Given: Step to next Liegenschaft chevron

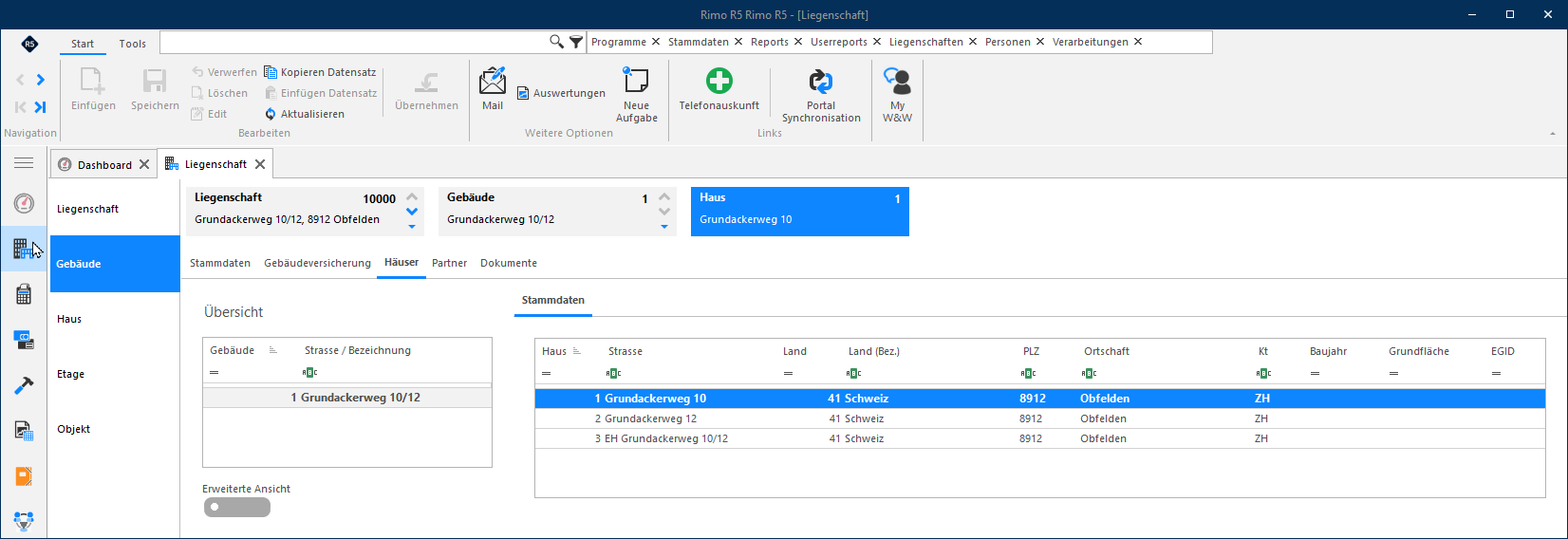Looking at the screenshot, I should (x=412, y=212).
